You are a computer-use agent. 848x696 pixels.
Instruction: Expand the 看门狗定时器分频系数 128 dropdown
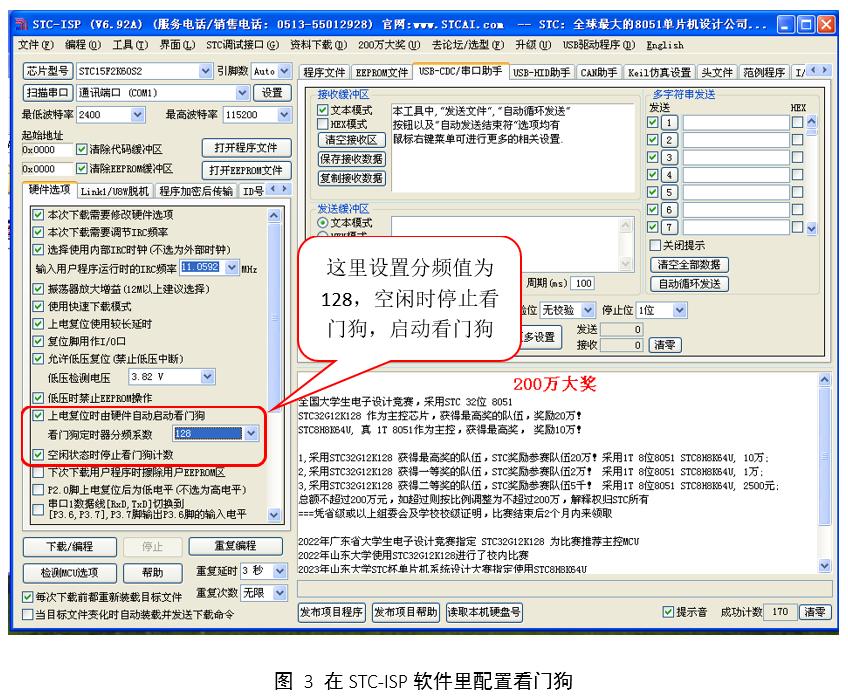tap(251, 433)
